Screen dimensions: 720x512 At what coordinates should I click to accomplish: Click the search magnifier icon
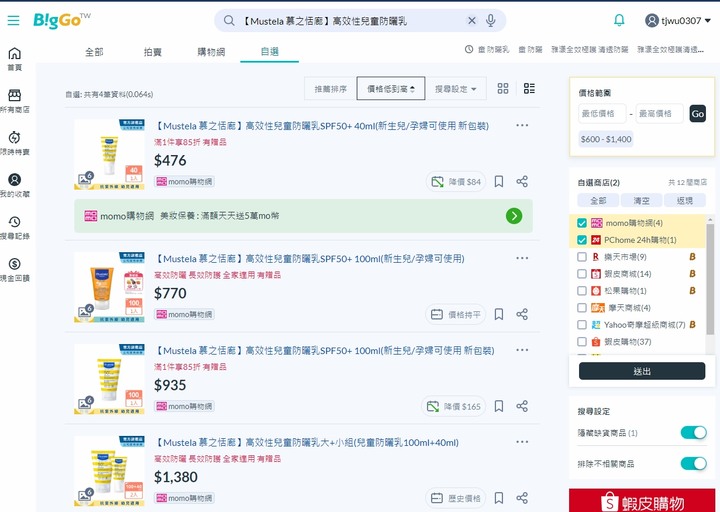pos(229,21)
